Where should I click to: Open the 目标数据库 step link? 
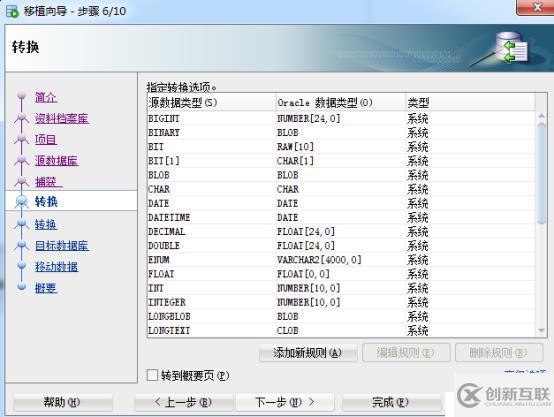pos(62,246)
